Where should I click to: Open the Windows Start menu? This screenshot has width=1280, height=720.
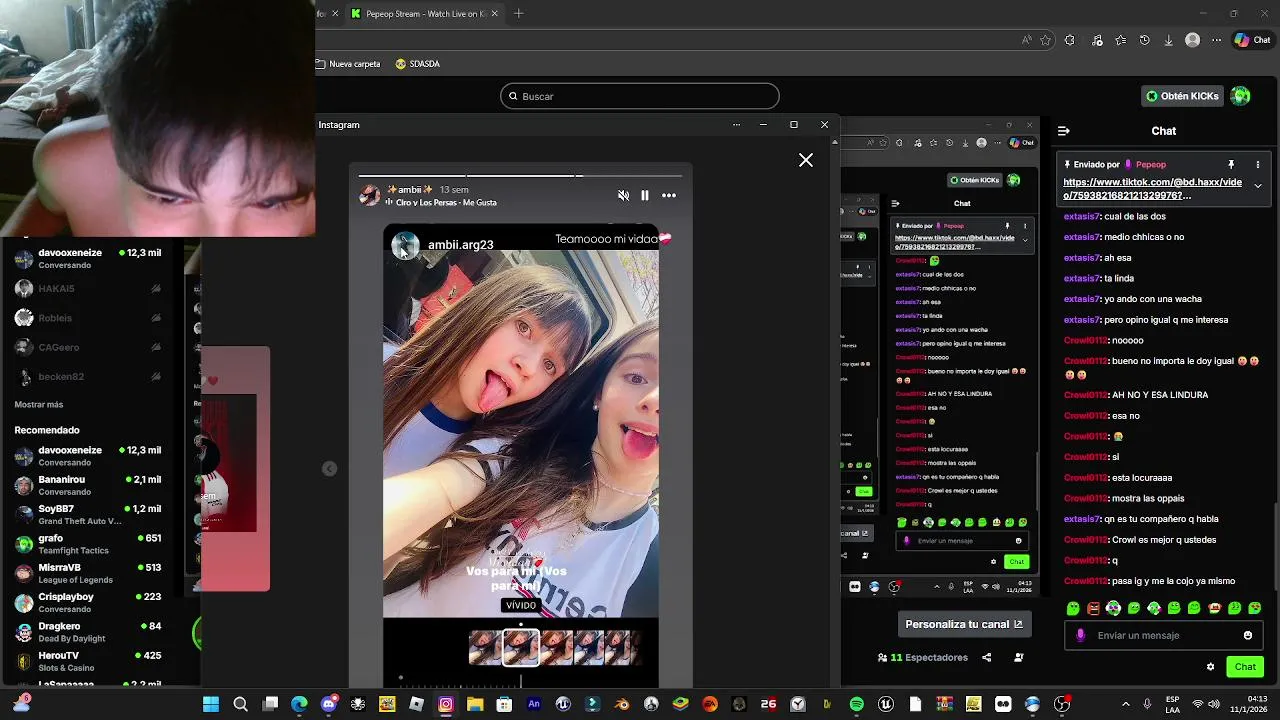click(x=211, y=704)
